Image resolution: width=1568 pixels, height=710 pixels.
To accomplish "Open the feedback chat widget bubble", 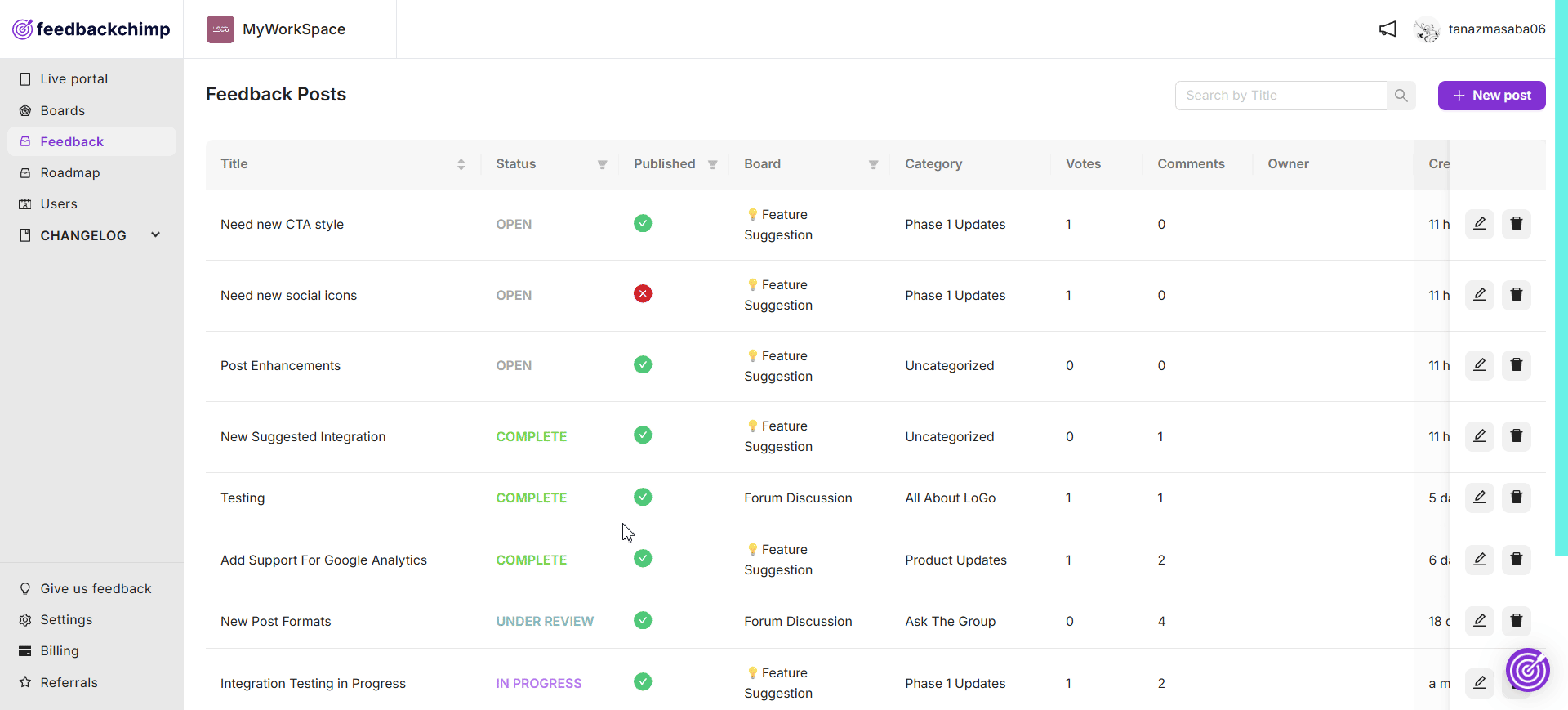I will point(1528,670).
